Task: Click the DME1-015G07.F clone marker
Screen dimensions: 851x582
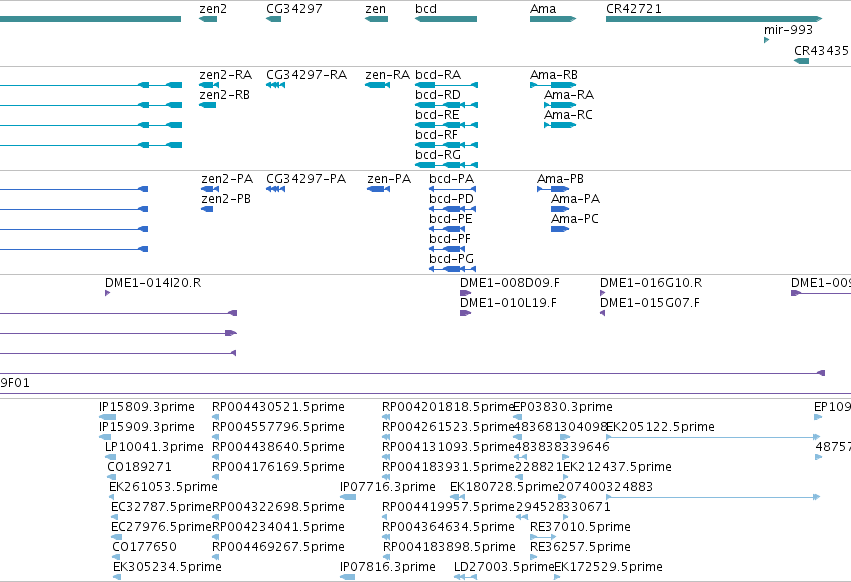Action: point(602,313)
